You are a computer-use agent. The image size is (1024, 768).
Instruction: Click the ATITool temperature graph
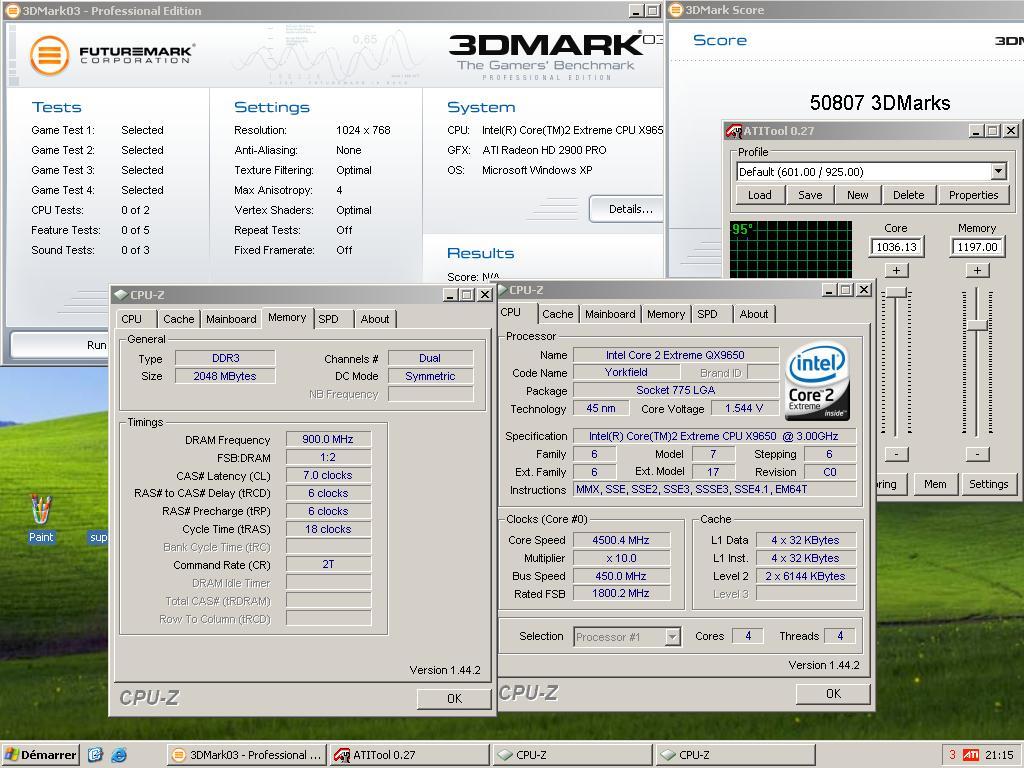click(791, 249)
